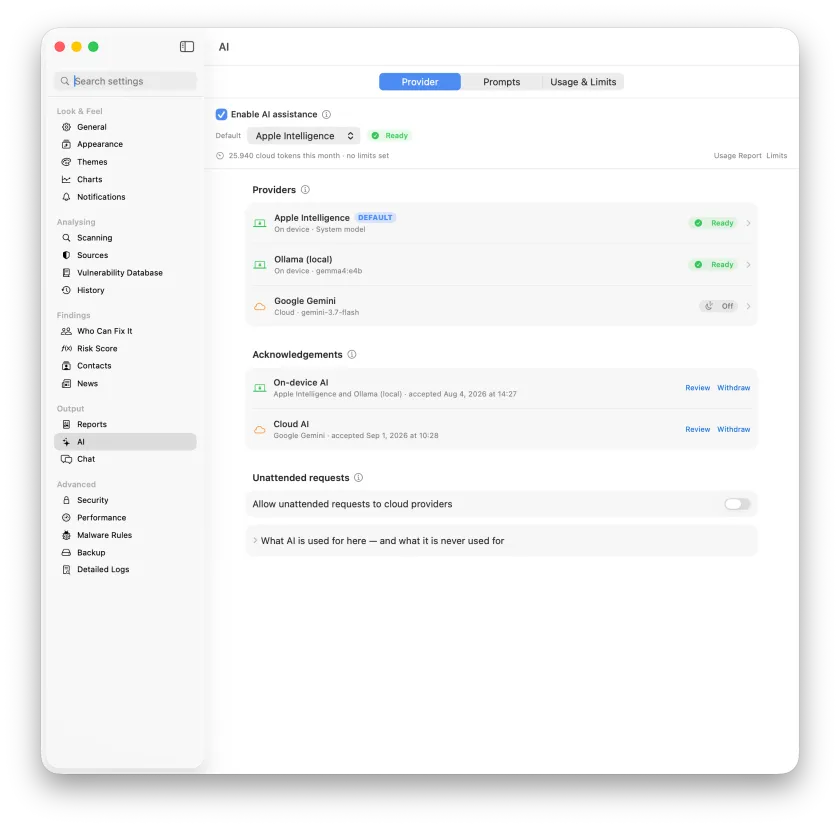Switch to the Prompts tab

[x=501, y=82]
